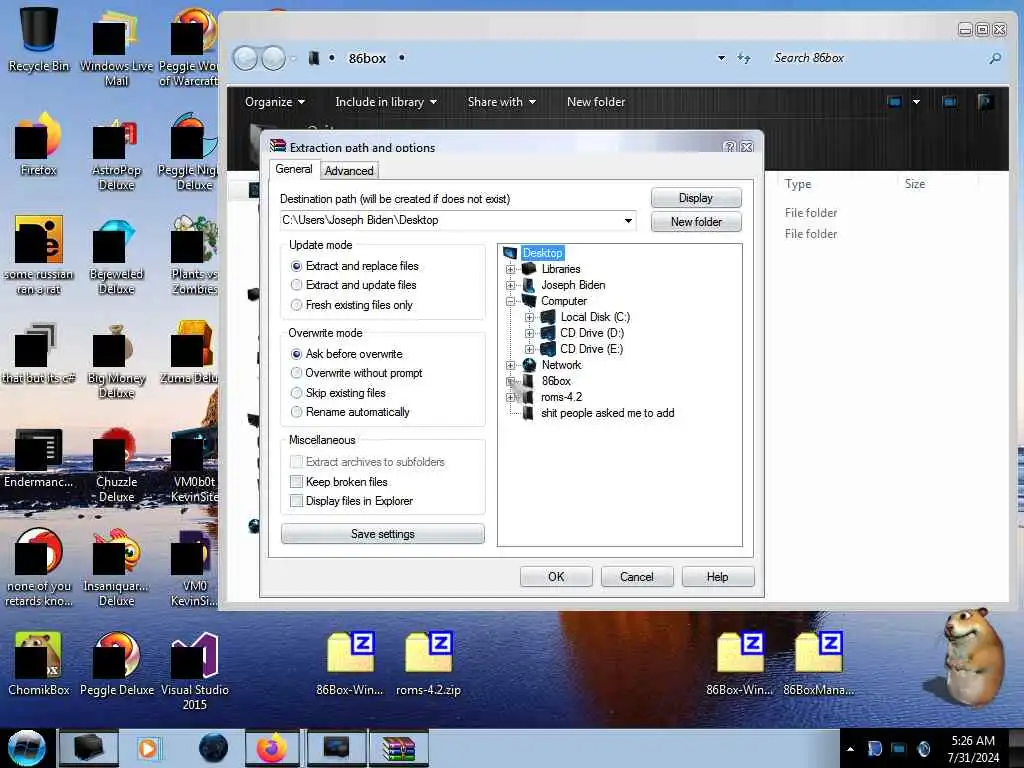Expand the Network tree node
Screen dimensions: 1024x768
coord(511,365)
